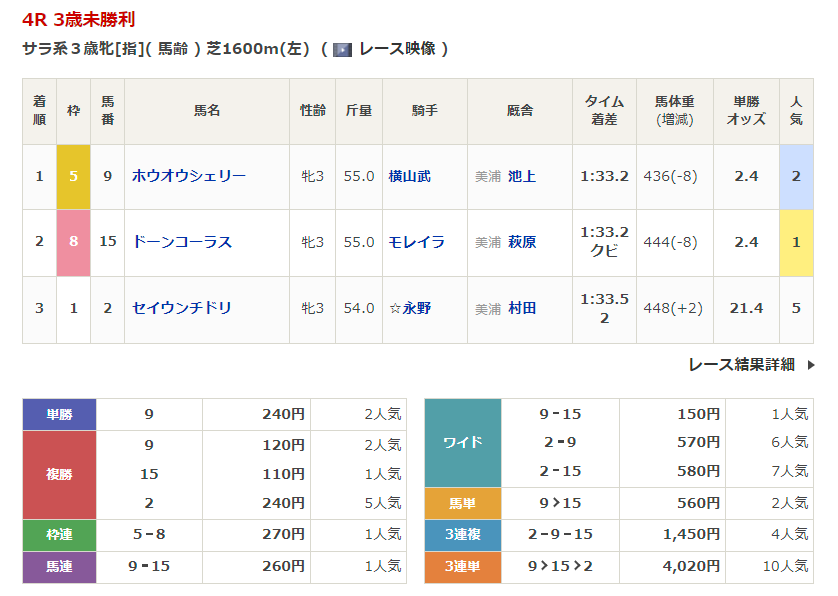Open horse セイウンチドリ page
838x596 pixels.
[x=182, y=308]
